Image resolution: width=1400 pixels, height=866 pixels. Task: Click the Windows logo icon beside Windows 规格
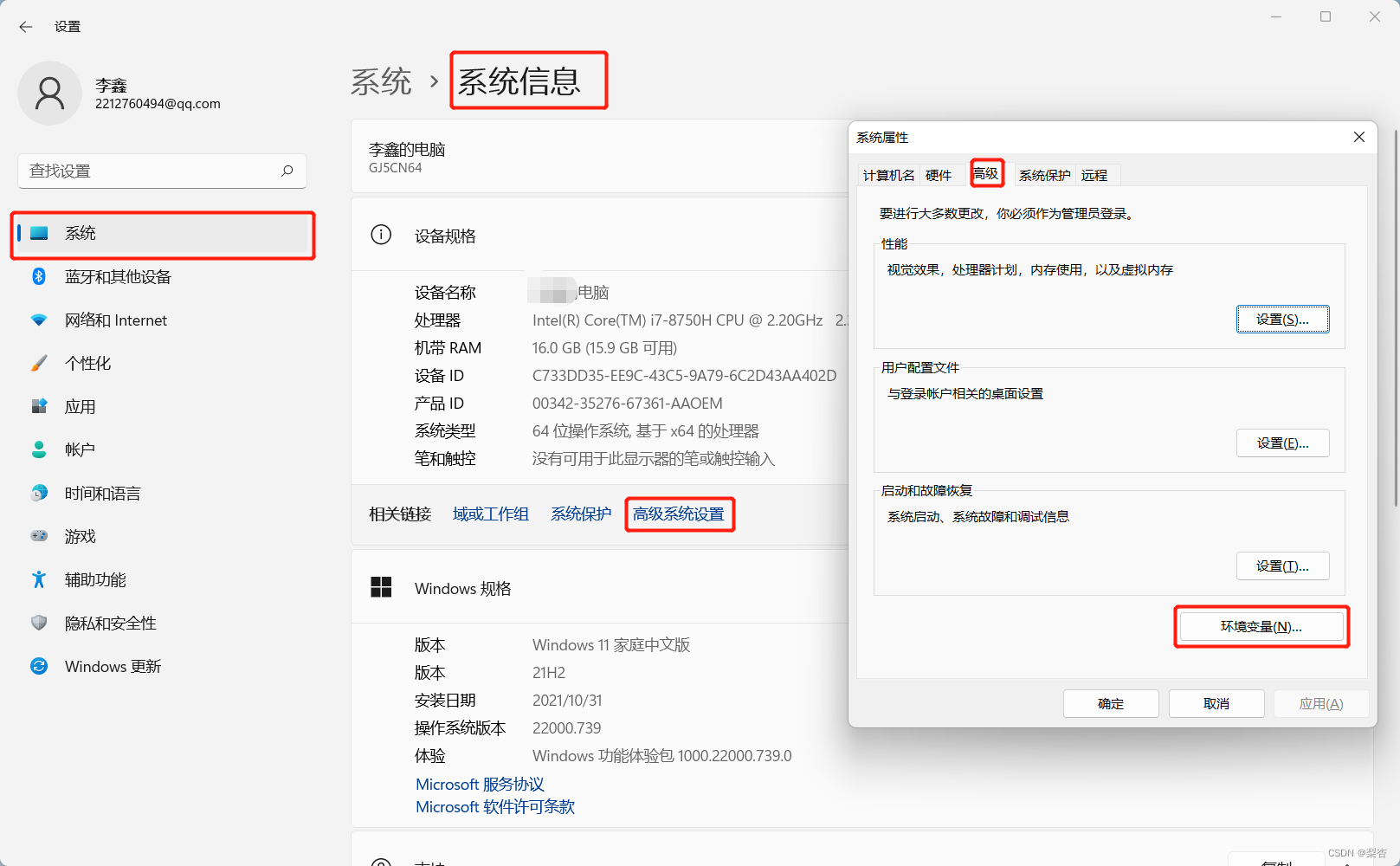coord(381,587)
